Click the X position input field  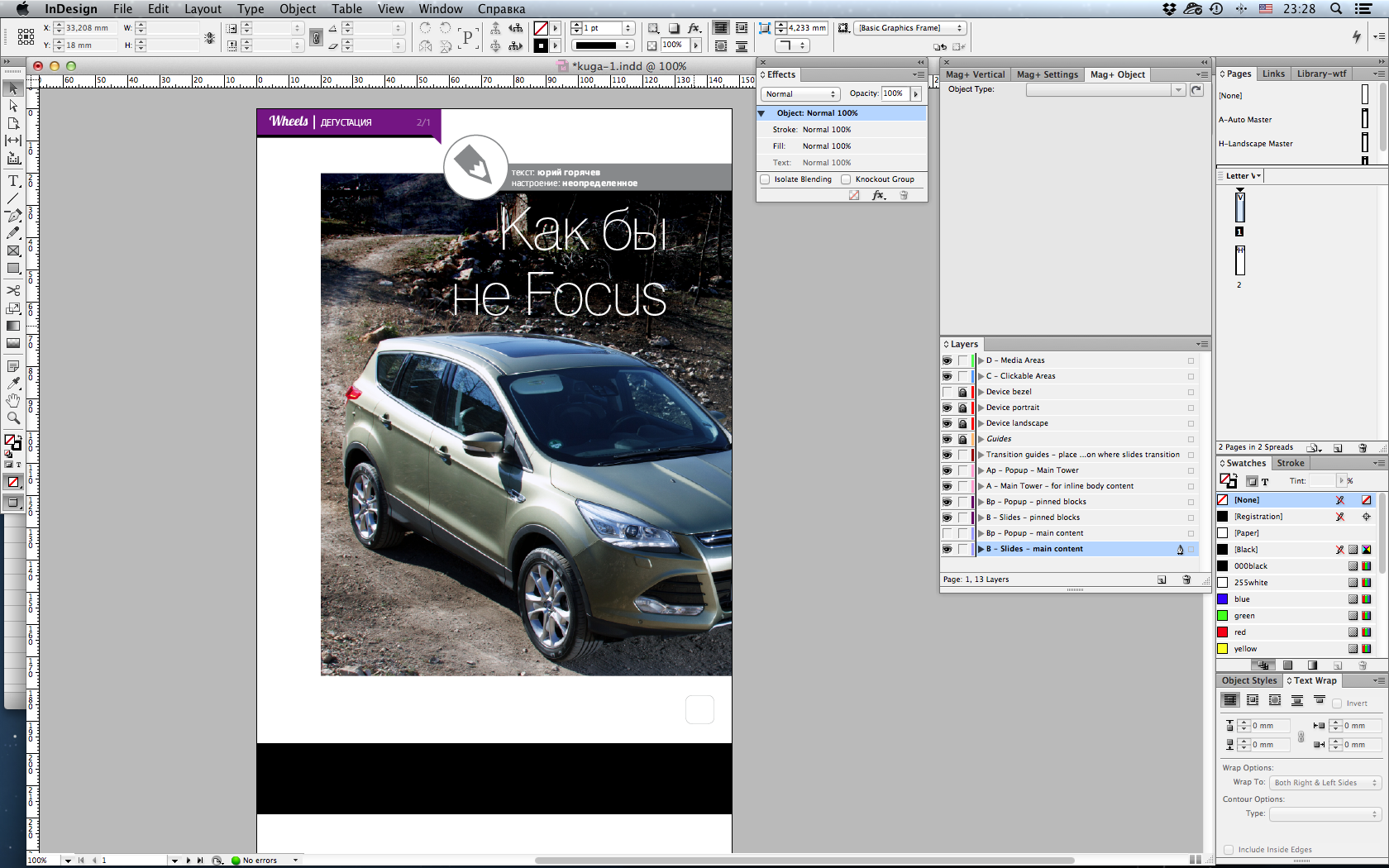(90, 28)
